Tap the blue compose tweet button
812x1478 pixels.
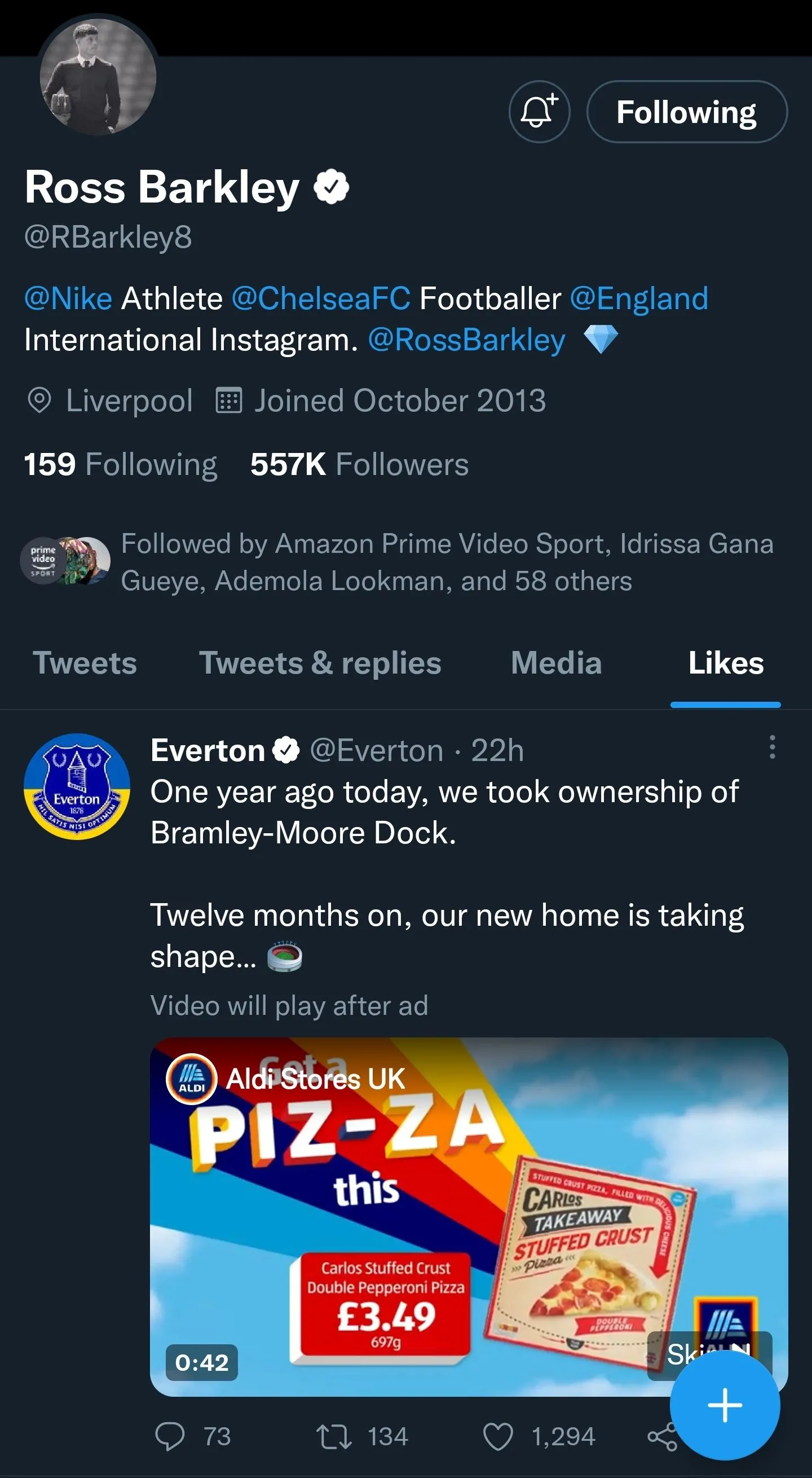[725, 1405]
